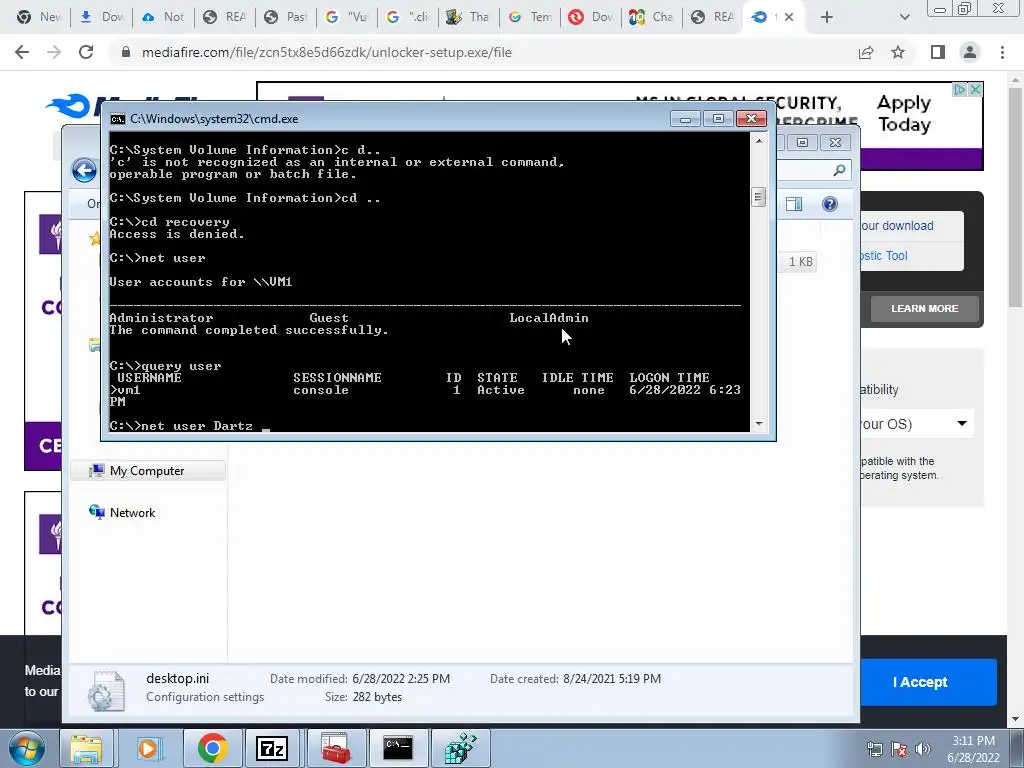The image size is (1024, 768).
Task: Click the MediaFire flame logo
Action: pos(69,106)
